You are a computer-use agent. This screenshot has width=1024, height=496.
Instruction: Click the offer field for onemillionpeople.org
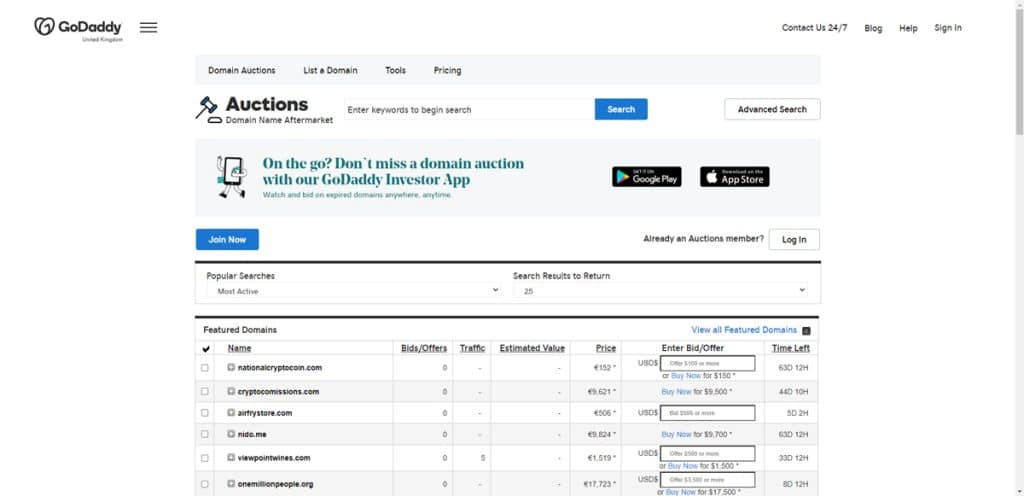pyautogui.click(x=707, y=480)
